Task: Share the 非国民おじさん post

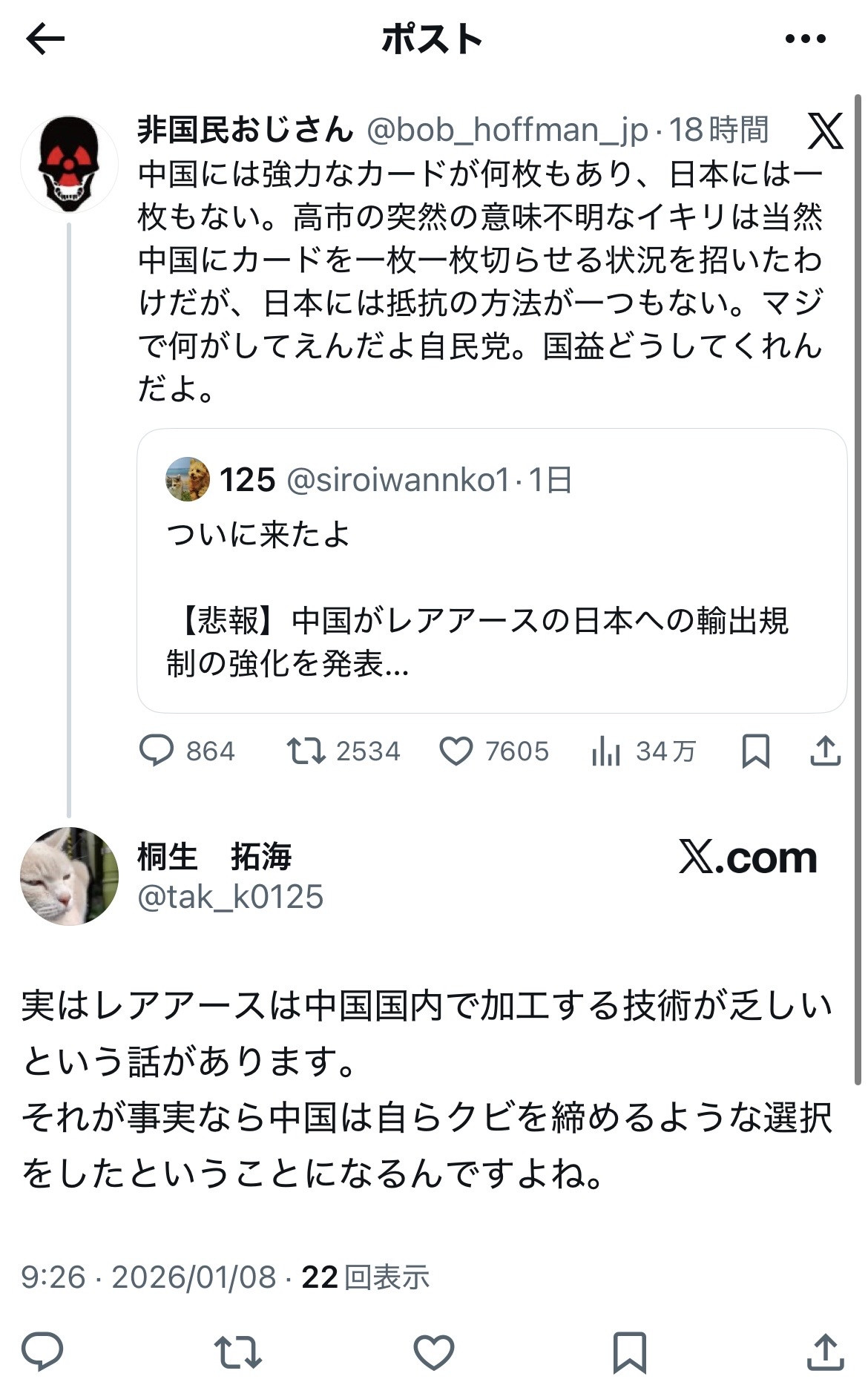Action: (x=825, y=751)
